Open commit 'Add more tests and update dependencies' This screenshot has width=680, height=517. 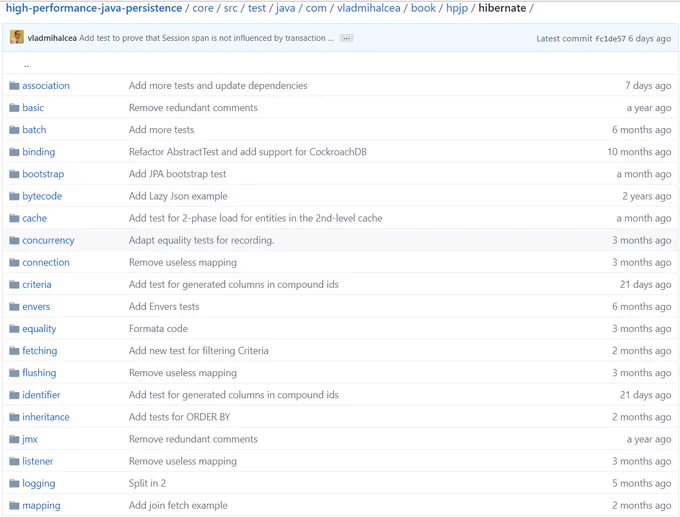(218, 85)
